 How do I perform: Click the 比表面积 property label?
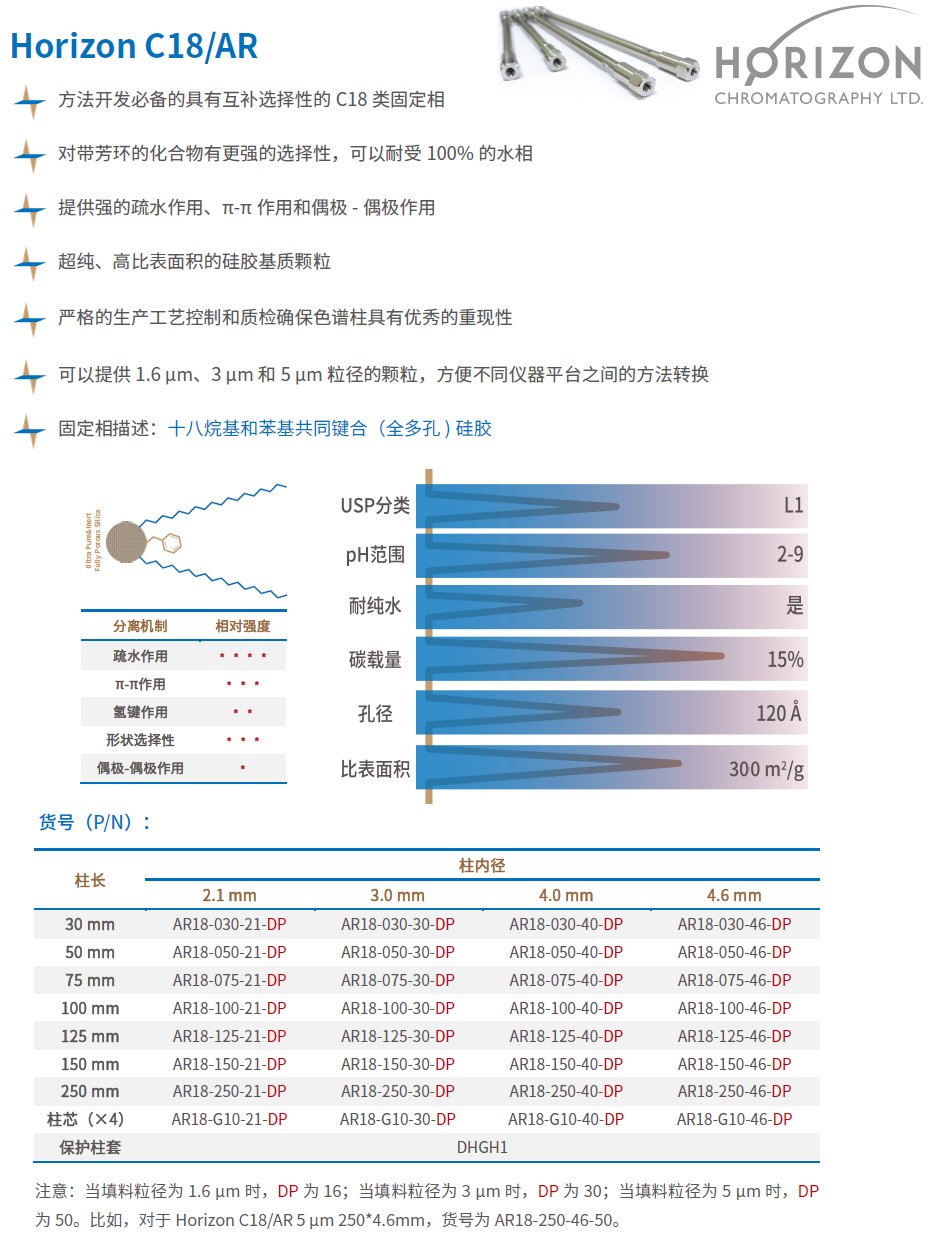pos(375,769)
